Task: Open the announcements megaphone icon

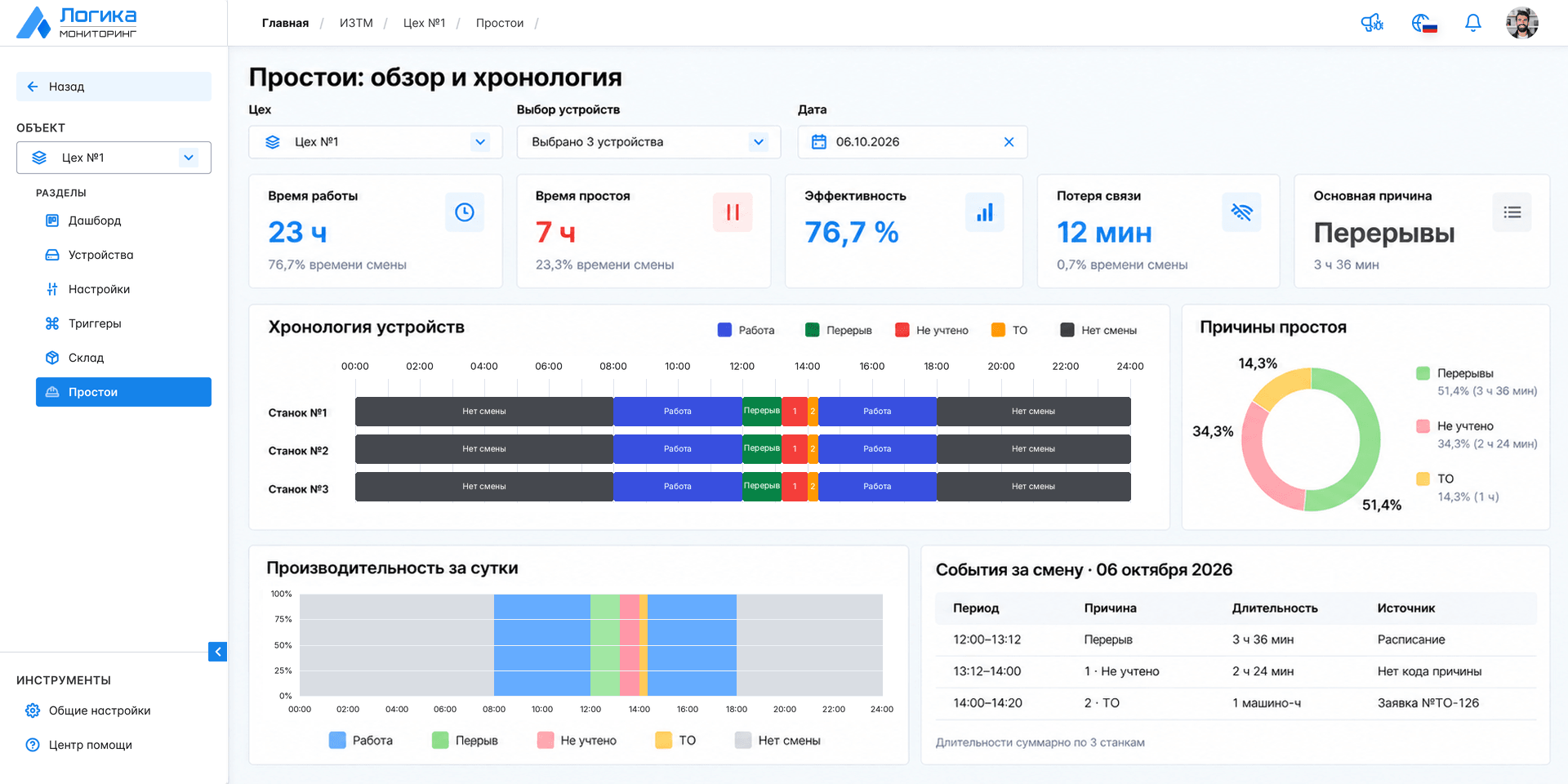Action: (1372, 24)
